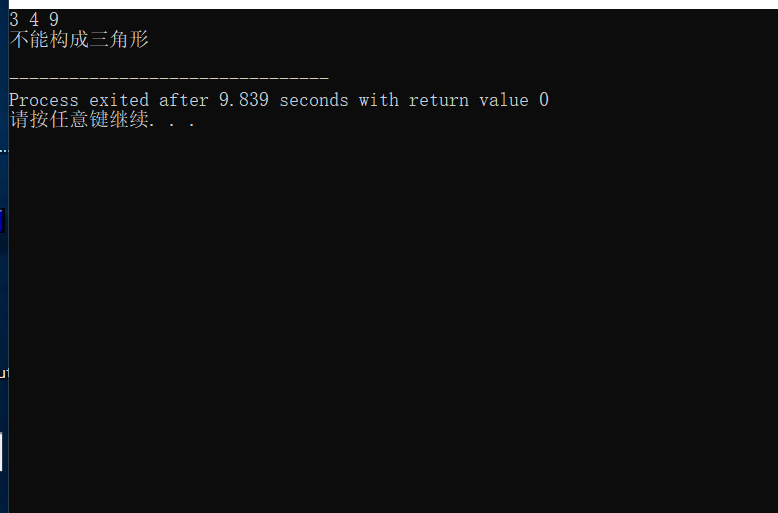Image resolution: width=778 pixels, height=513 pixels.
Task: Click the word "exited" in the console
Action: click(x=119, y=100)
